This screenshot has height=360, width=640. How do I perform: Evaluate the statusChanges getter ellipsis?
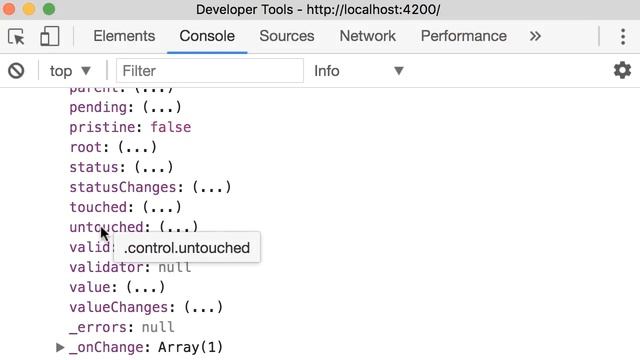[211, 187]
